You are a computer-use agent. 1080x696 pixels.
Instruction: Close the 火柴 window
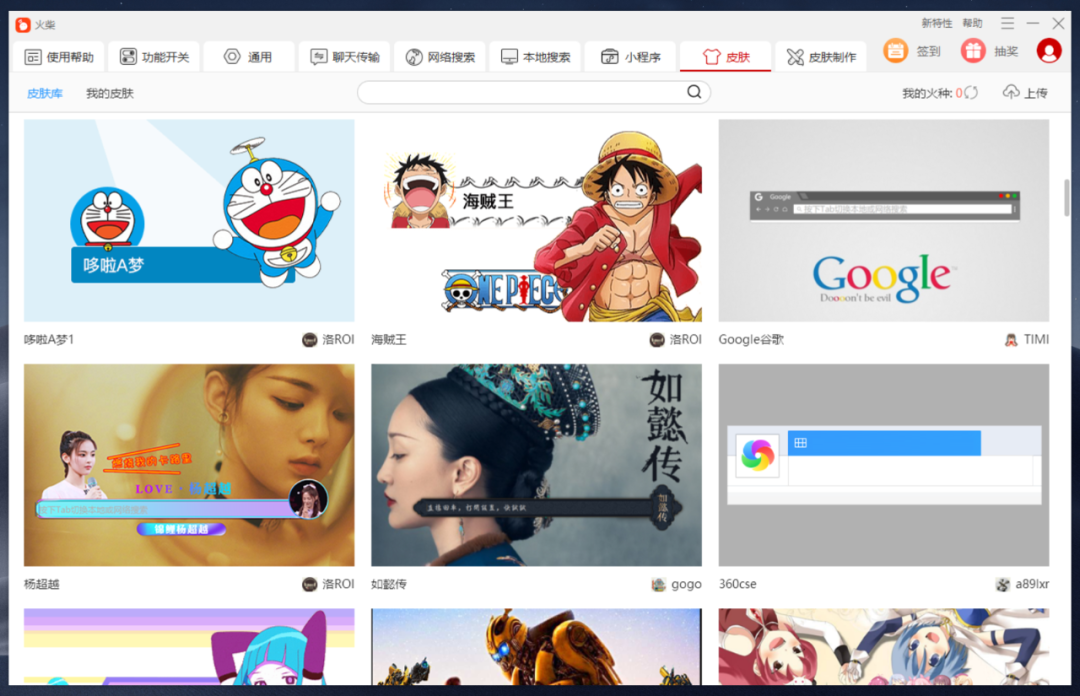[x=1059, y=23]
